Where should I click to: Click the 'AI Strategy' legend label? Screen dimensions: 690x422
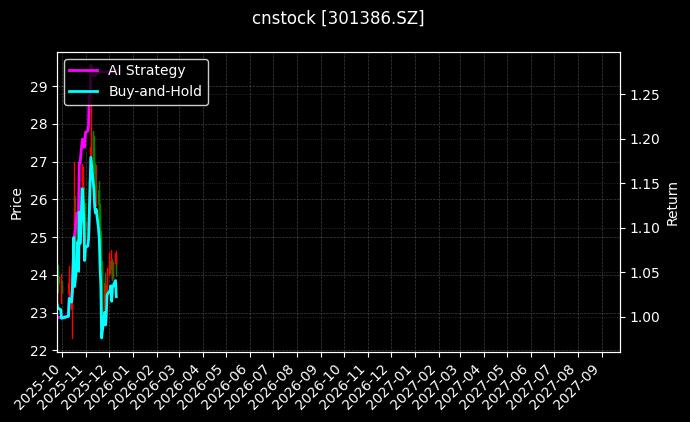(x=147, y=70)
